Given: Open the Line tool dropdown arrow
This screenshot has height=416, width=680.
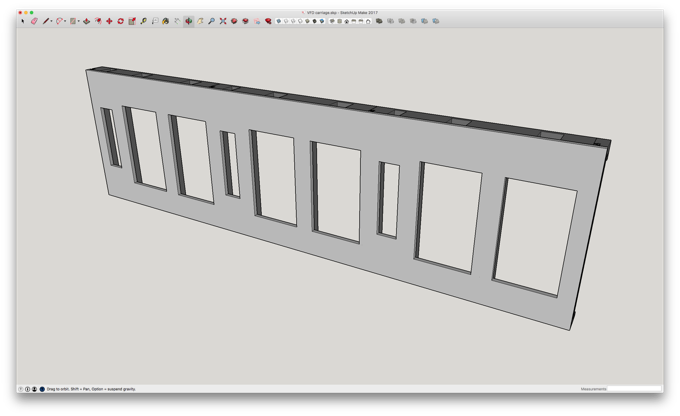Looking at the screenshot, I should [51, 21].
